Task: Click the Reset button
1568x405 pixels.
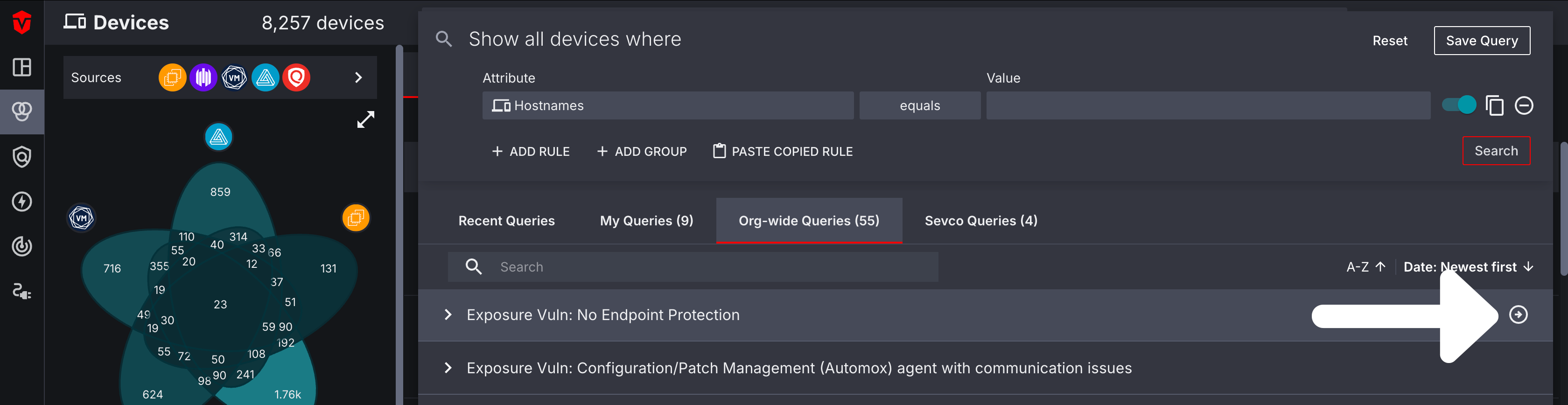Action: click(1390, 41)
